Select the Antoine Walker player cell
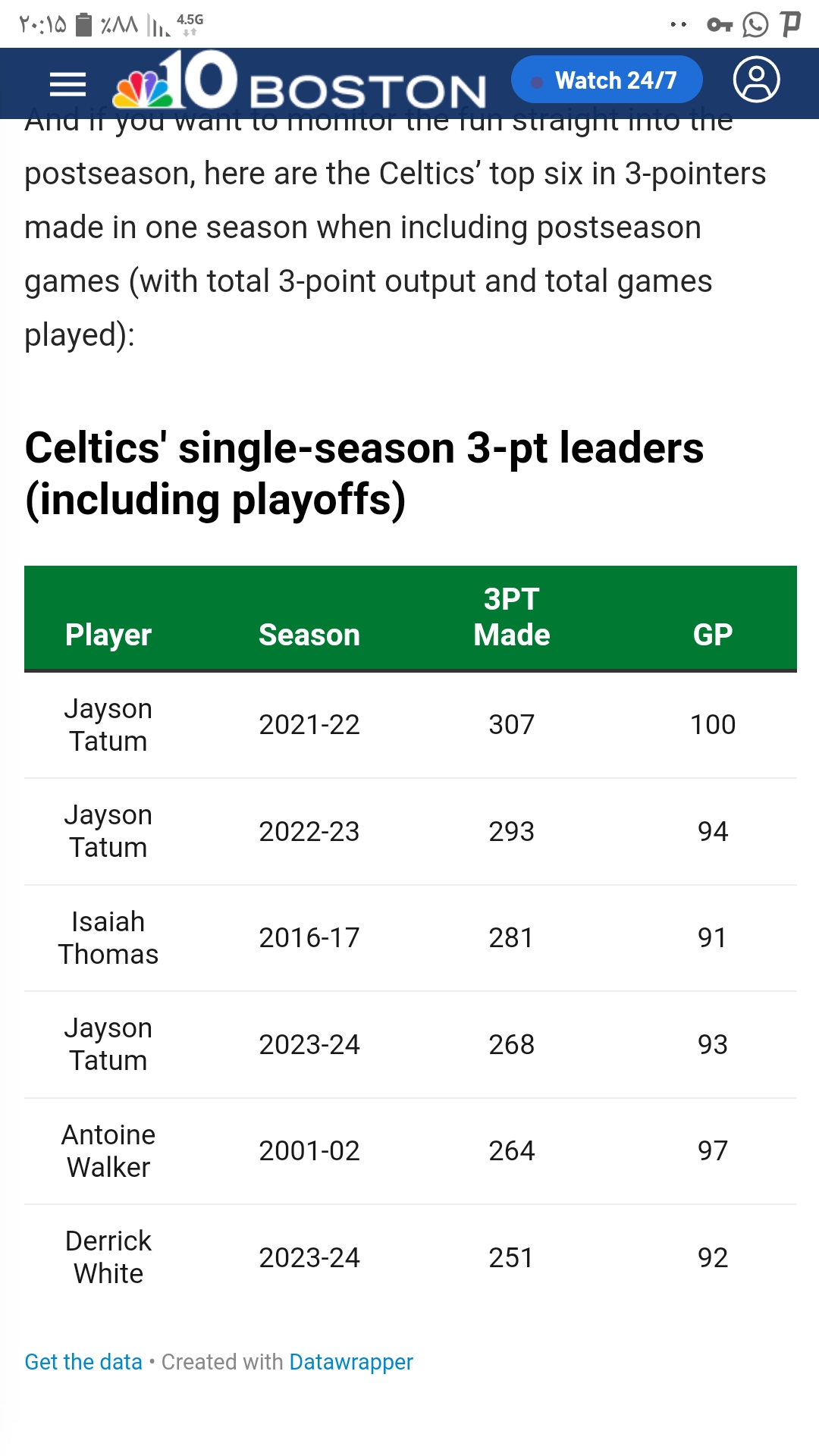Image resolution: width=819 pixels, height=1456 pixels. pyautogui.click(x=108, y=1151)
